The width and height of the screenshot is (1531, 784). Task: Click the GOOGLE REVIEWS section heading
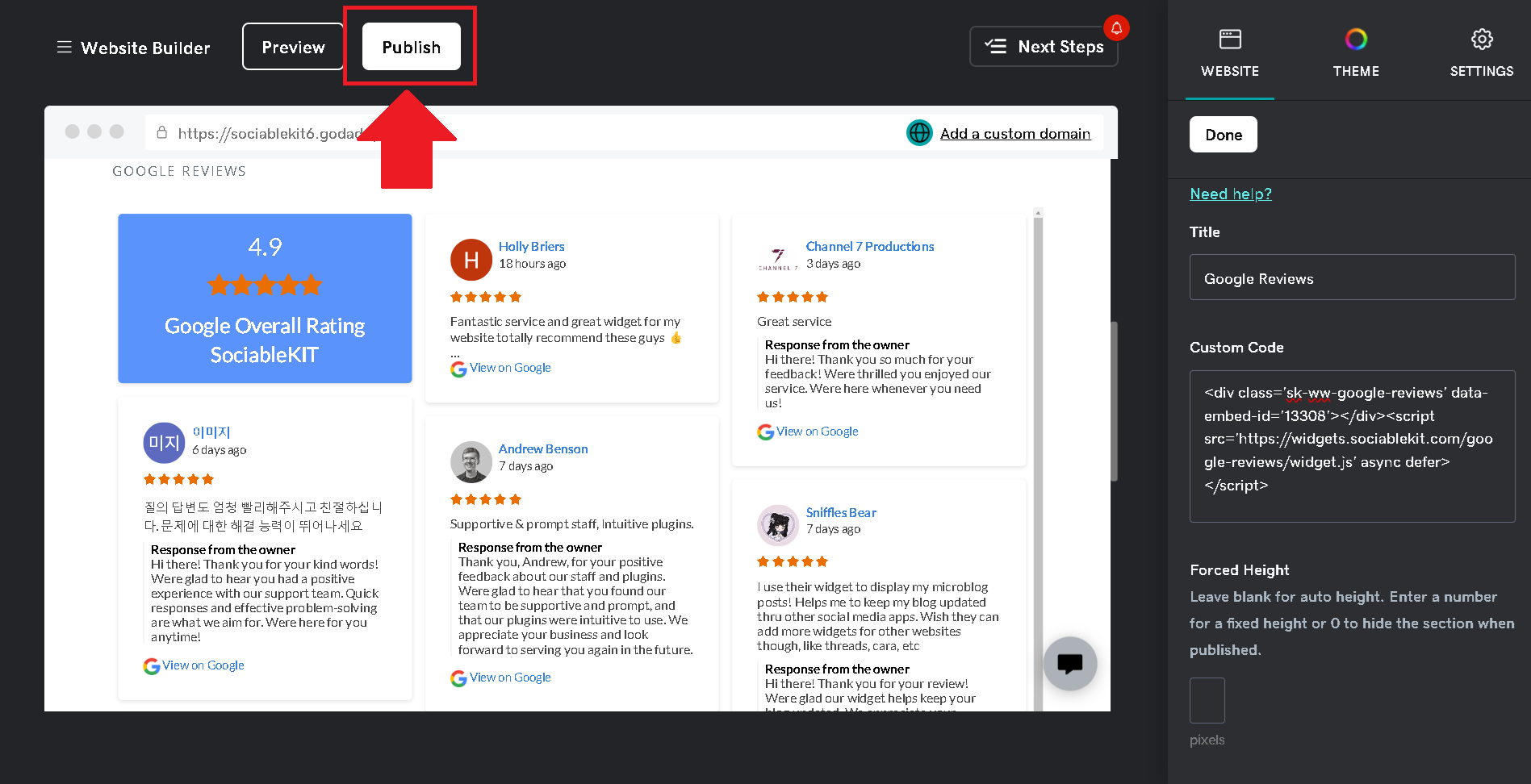click(179, 171)
